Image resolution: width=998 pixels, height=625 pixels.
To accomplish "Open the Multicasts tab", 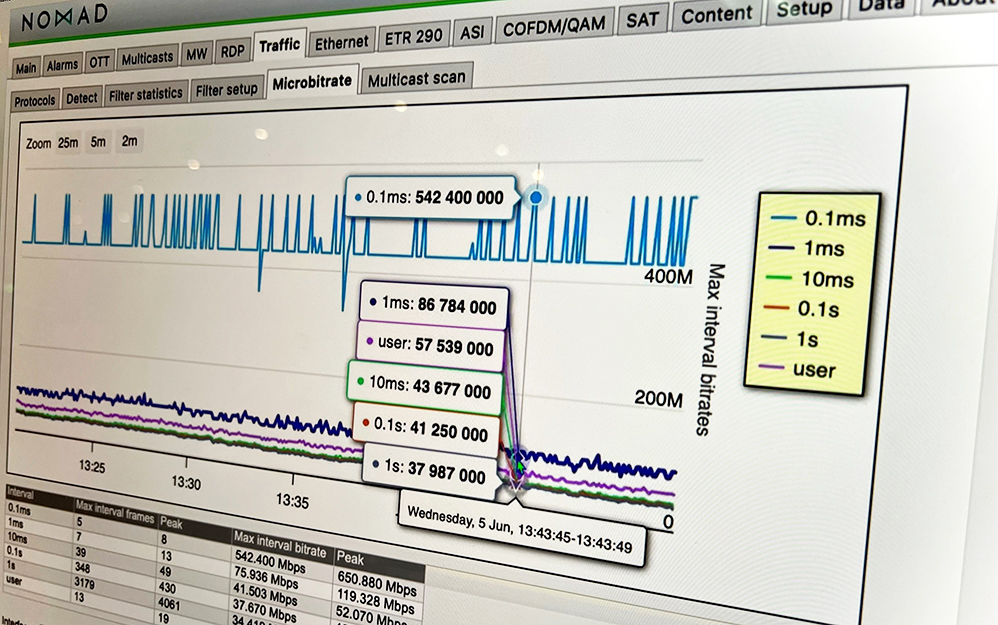I will coord(147,59).
